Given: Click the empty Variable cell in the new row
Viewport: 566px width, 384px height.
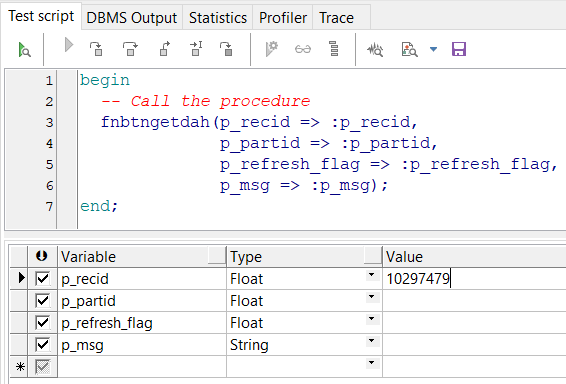Looking at the screenshot, I should coord(142,367).
